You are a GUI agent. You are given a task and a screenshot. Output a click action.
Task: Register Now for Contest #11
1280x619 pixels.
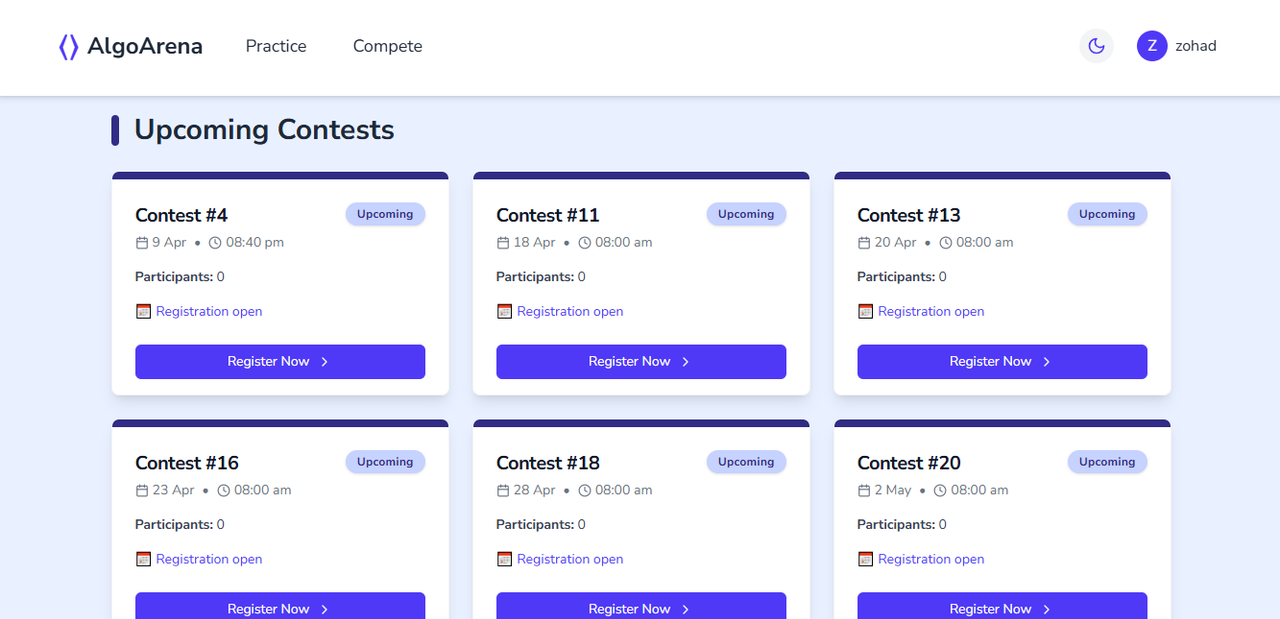click(641, 362)
